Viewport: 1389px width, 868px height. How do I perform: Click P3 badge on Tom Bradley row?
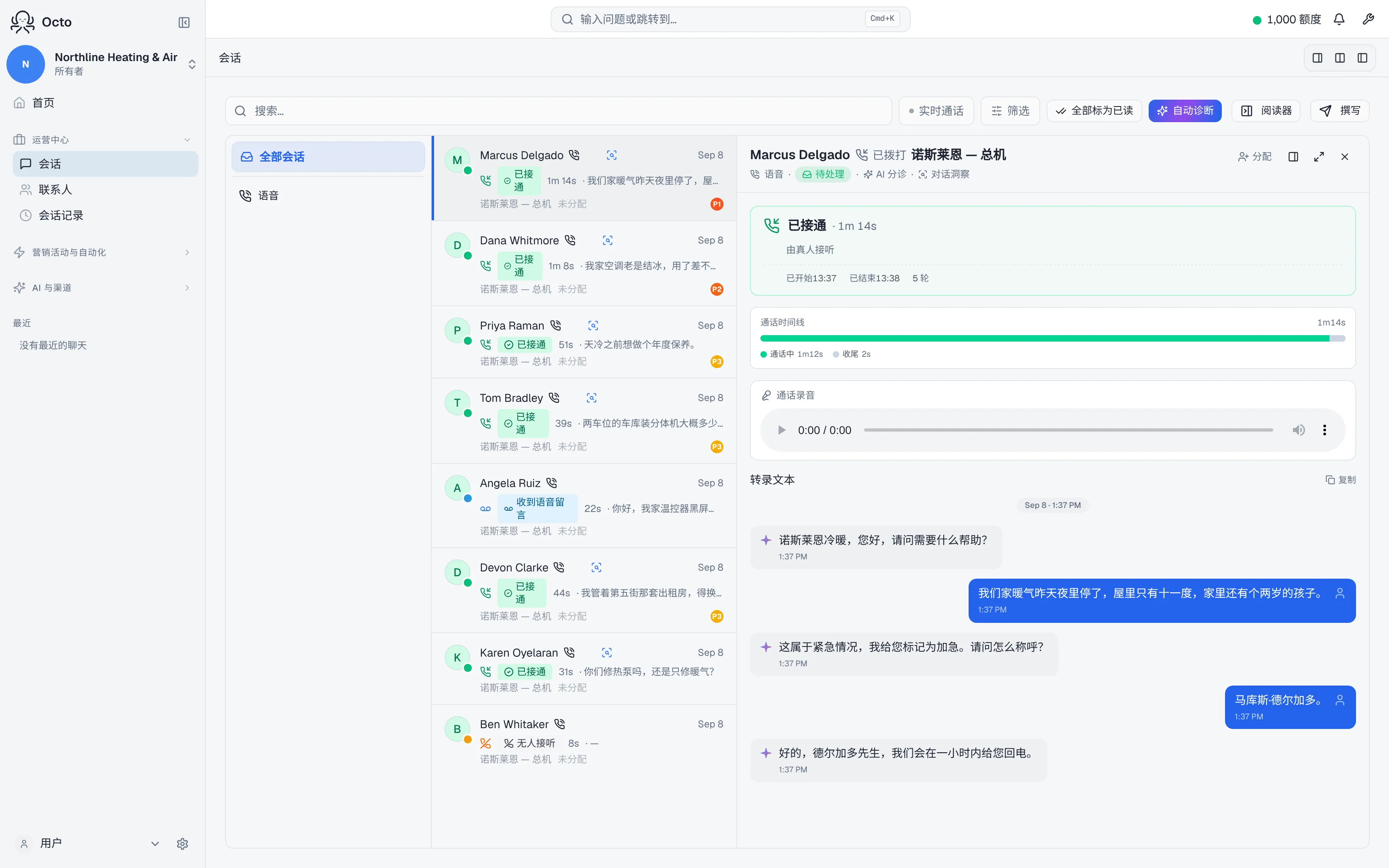tap(717, 446)
